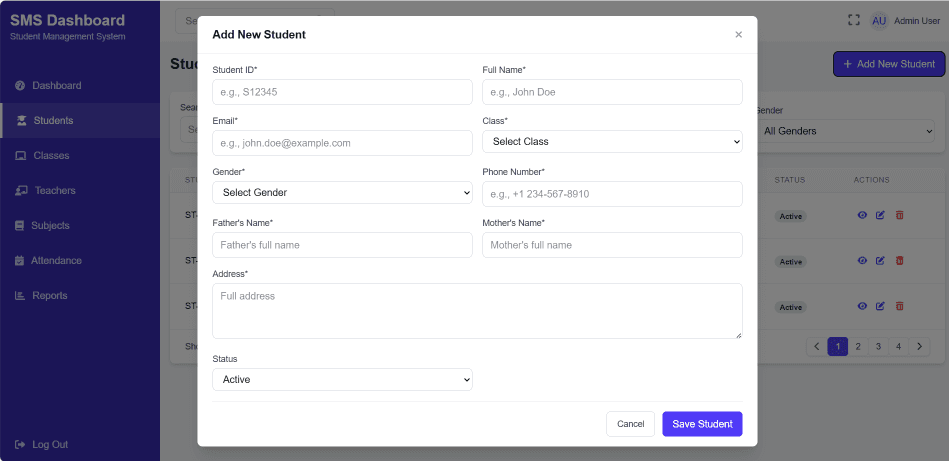Open the Select Gender dropdown
This screenshot has width=949, height=461.
tap(342, 192)
